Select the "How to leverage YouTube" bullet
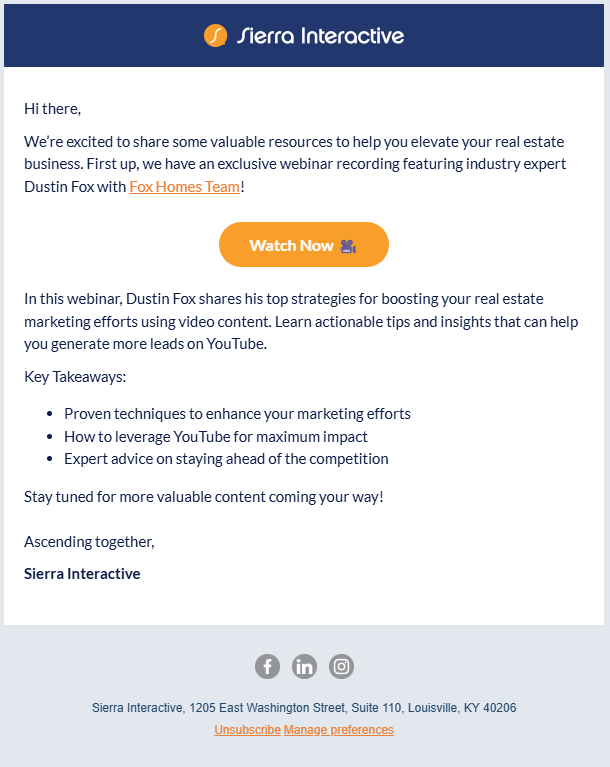610x767 pixels. click(216, 437)
